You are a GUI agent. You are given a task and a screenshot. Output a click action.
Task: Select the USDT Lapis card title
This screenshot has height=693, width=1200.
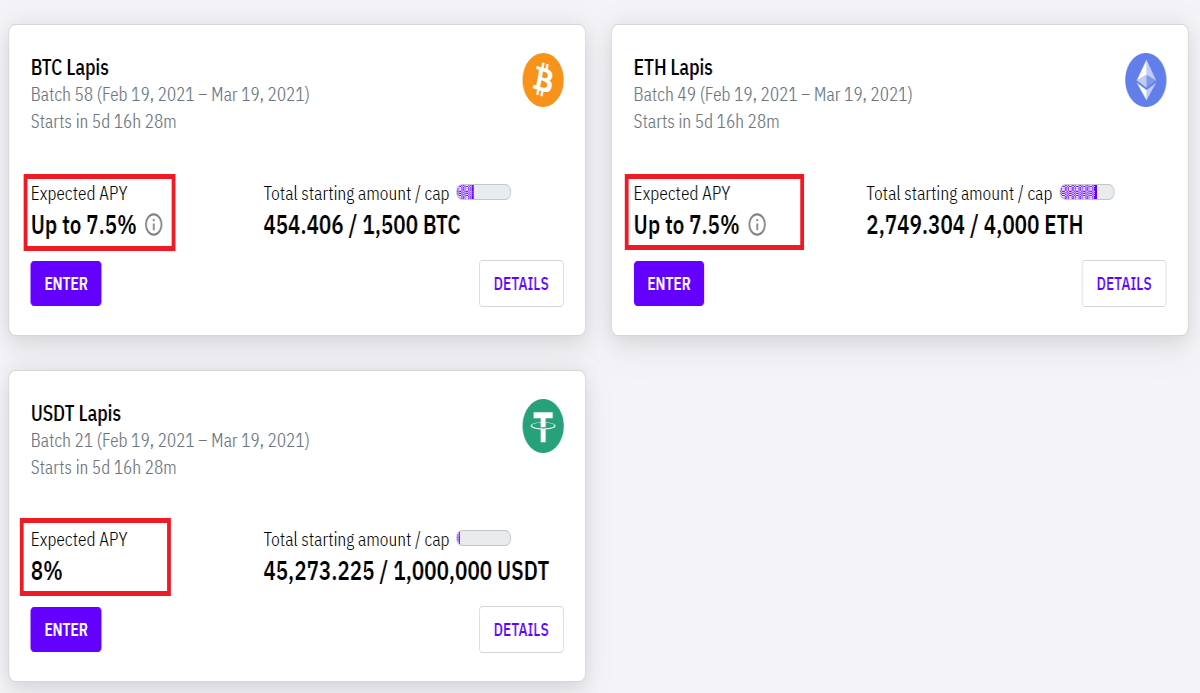(76, 414)
